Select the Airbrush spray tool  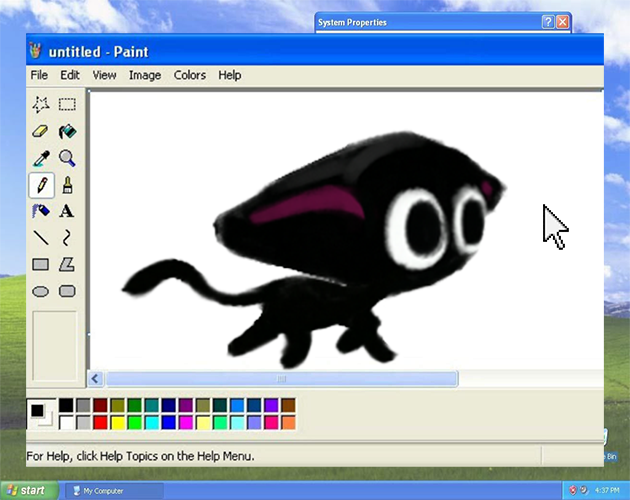(x=41, y=211)
